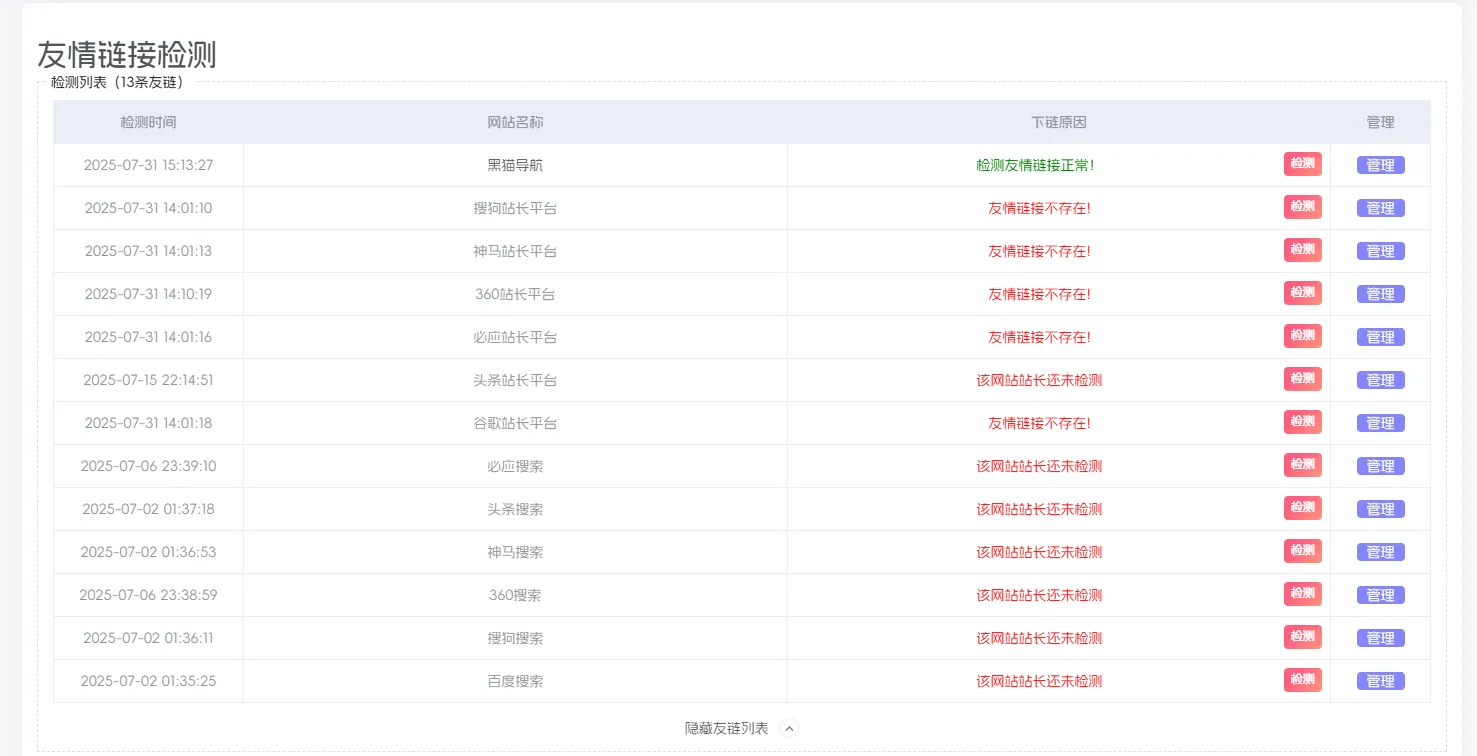Run 检测 for 360站长平台
Image resolution: width=1477 pixels, height=756 pixels.
tap(1302, 293)
